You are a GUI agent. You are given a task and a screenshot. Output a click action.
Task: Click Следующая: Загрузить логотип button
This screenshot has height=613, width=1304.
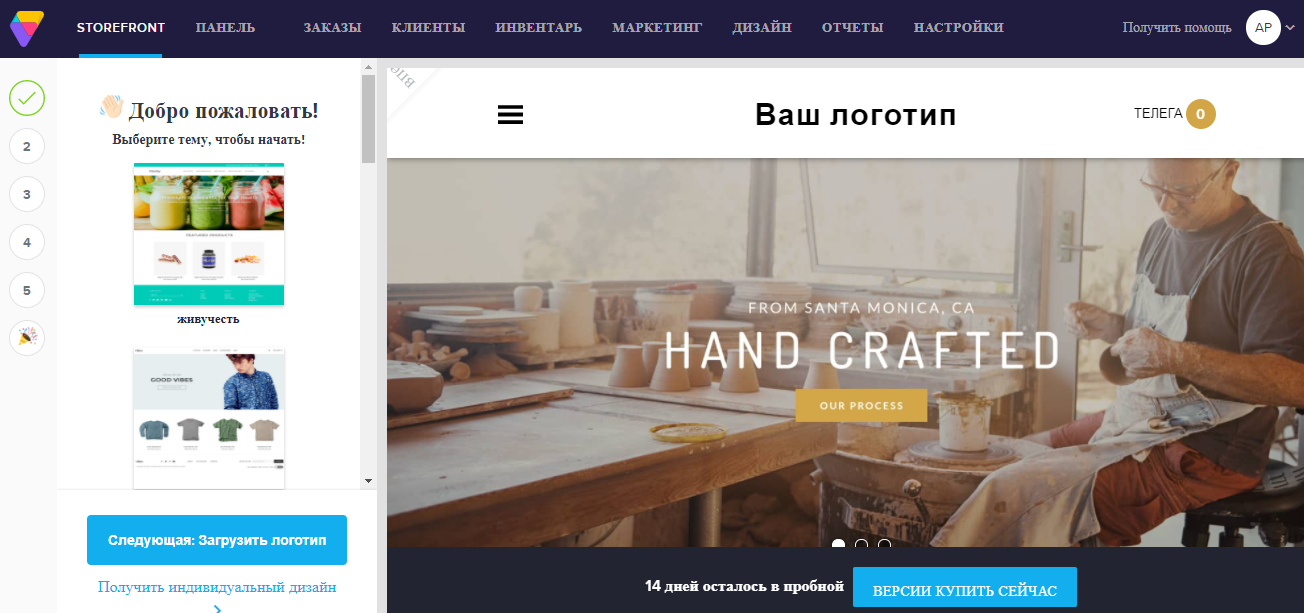point(217,540)
